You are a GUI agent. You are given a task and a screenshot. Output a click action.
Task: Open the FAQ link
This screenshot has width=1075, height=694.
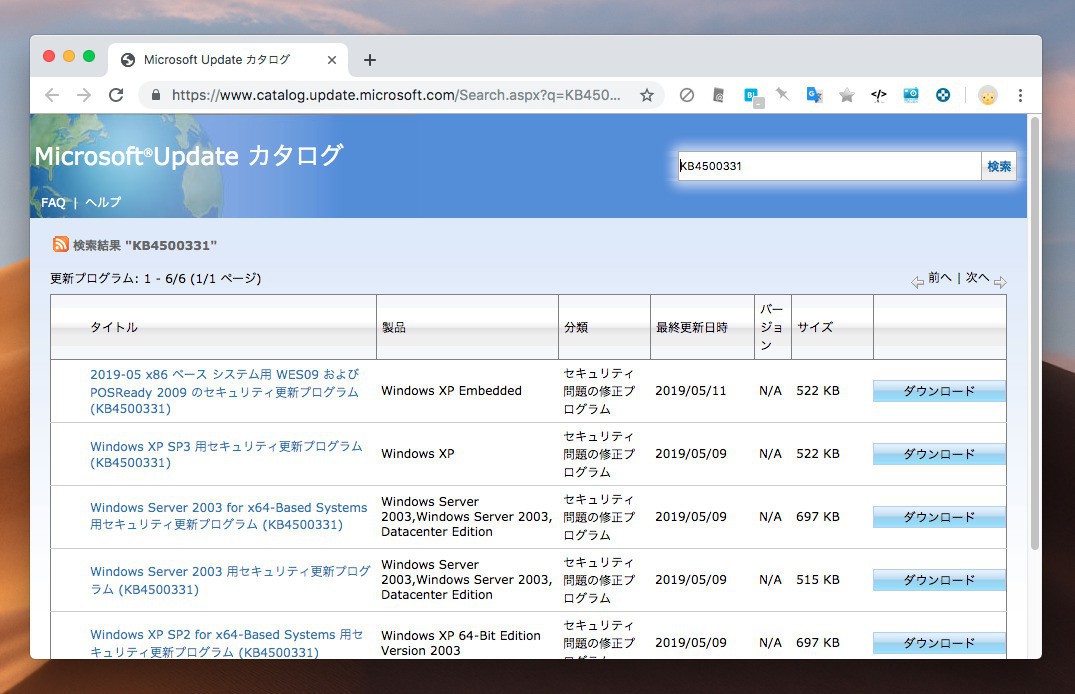[53, 203]
